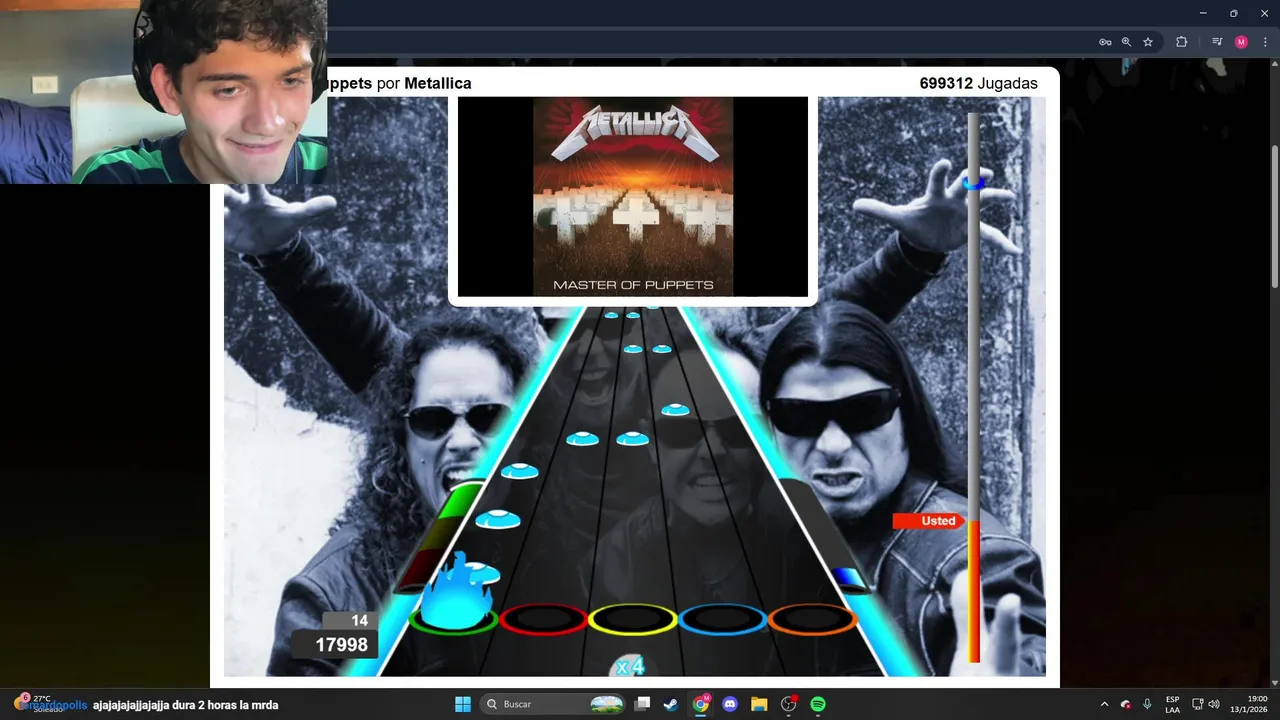Click the note streak counter 14
The width and height of the screenshot is (1280, 720).
click(x=359, y=621)
